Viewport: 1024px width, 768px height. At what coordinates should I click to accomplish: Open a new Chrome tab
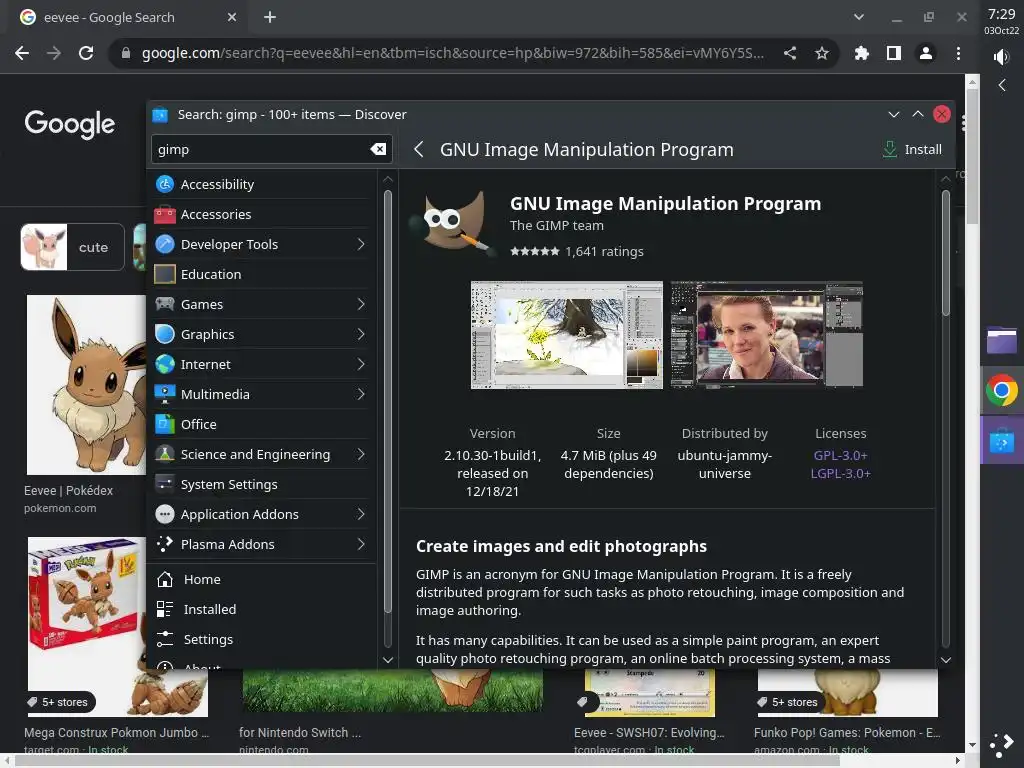pyautogui.click(x=270, y=18)
